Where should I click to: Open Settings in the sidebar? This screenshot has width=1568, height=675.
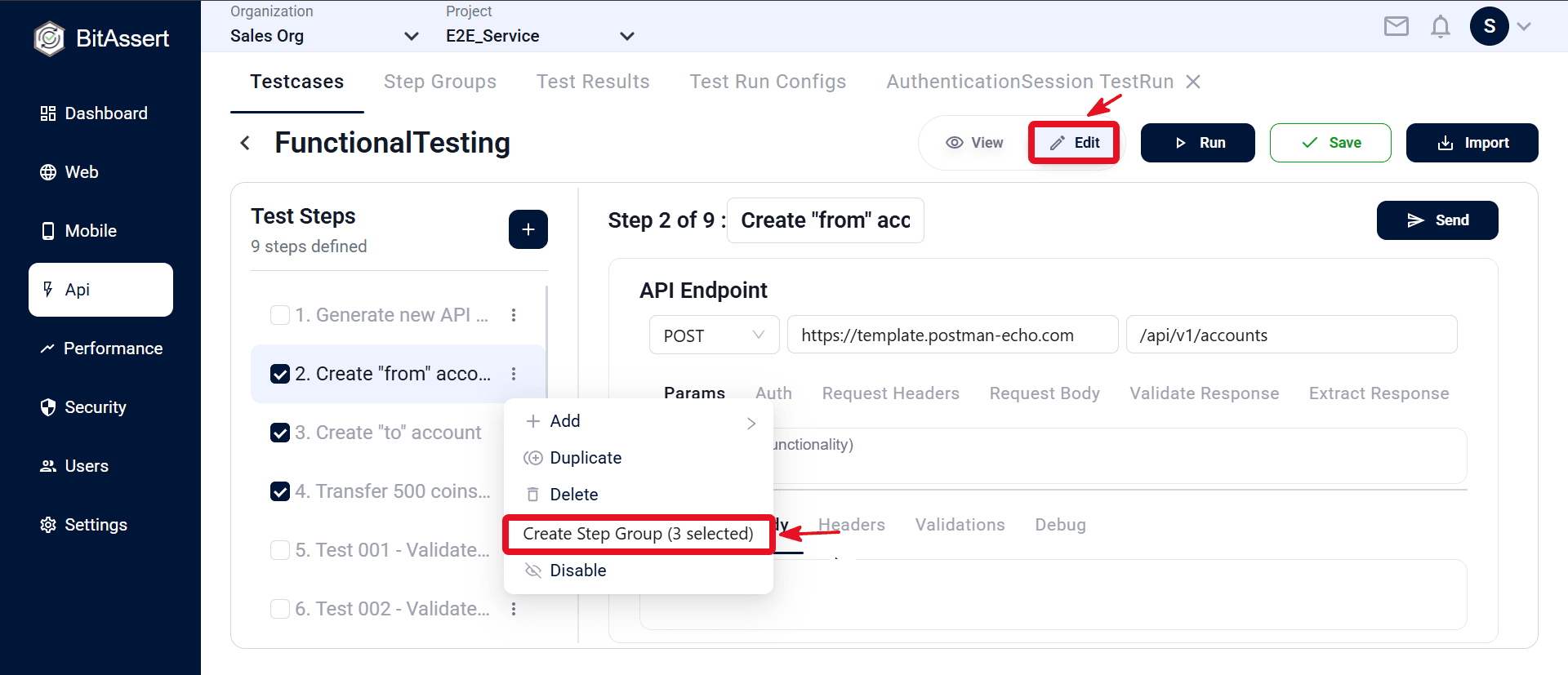(x=83, y=525)
